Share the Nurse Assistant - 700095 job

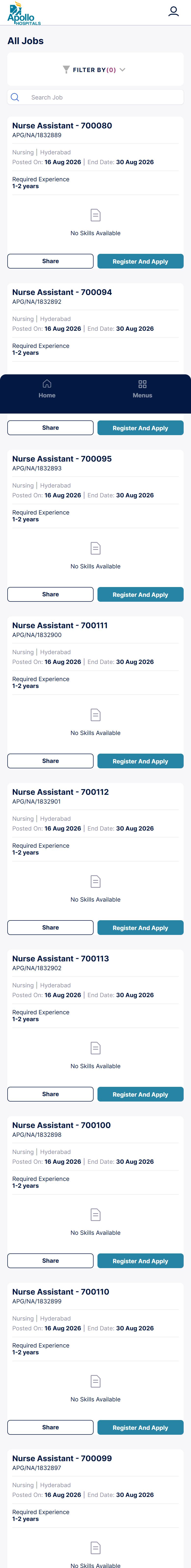point(50,594)
